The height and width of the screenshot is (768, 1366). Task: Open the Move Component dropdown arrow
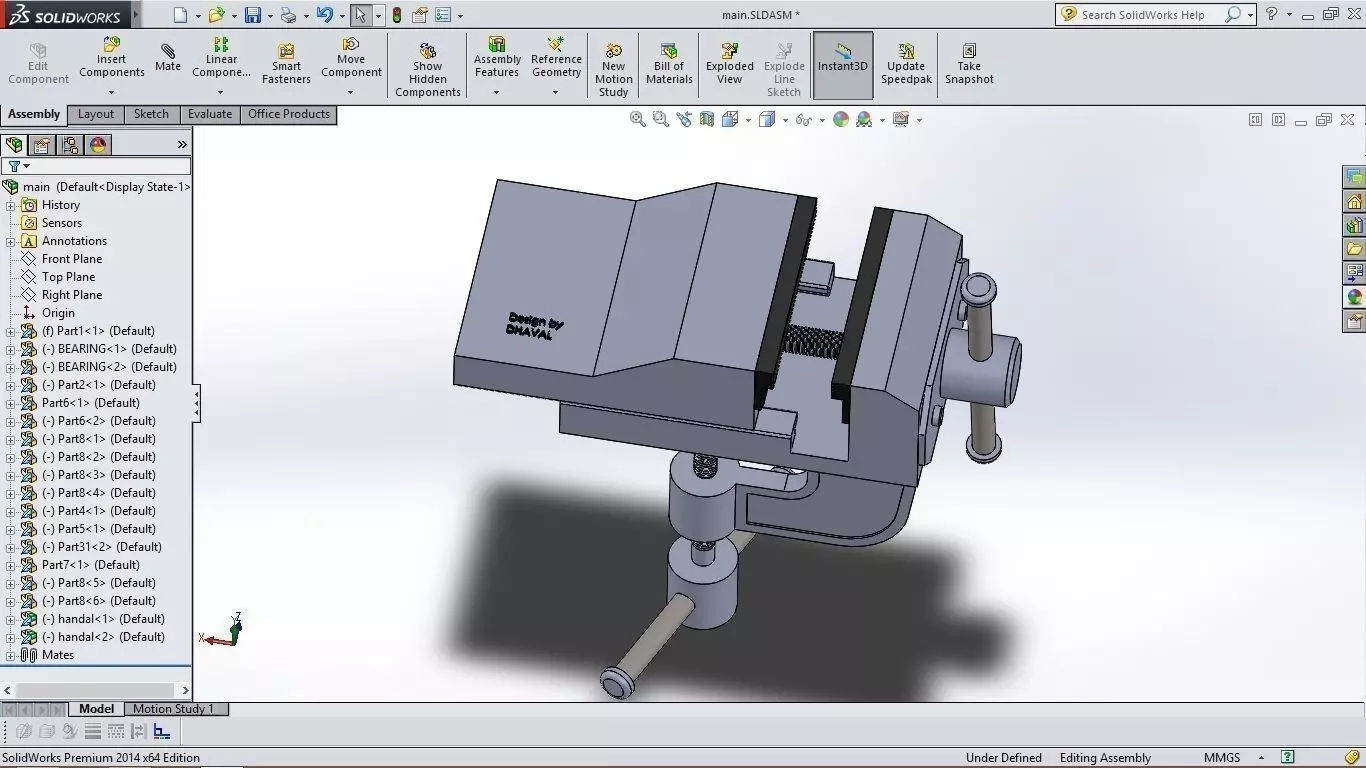point(350,93)
